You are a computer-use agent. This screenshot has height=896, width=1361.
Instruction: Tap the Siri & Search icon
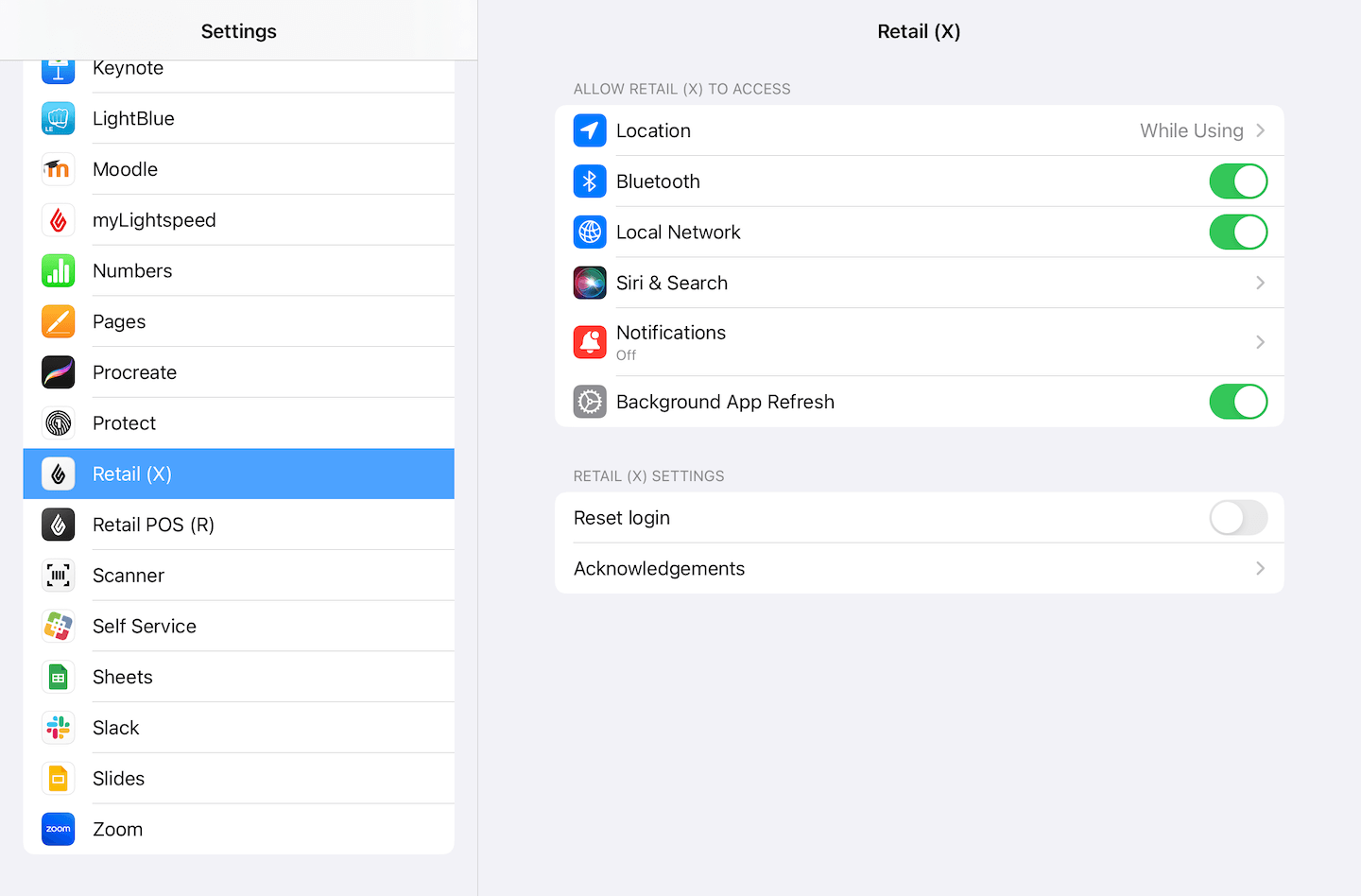(590, 283)
